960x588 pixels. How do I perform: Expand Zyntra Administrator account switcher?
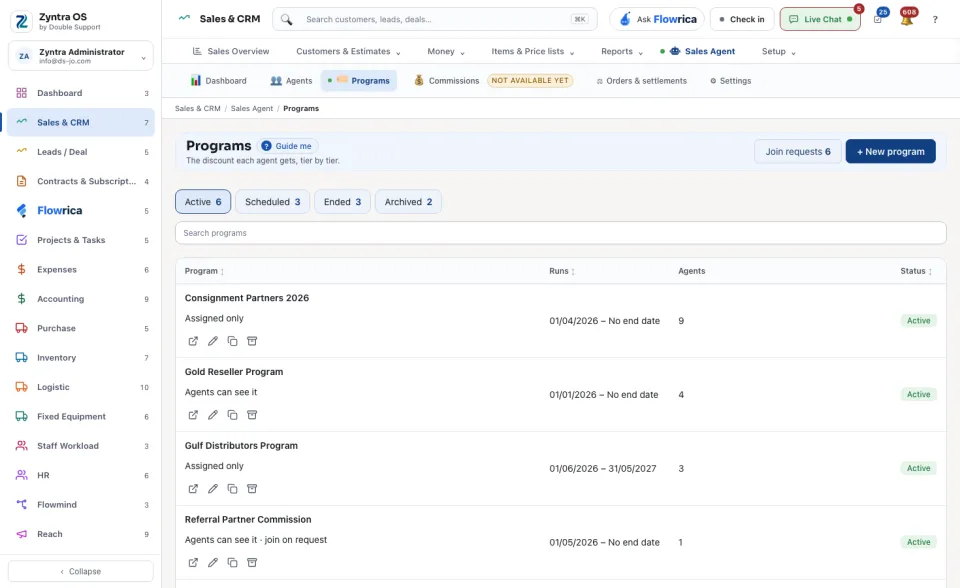coord(81,56)
